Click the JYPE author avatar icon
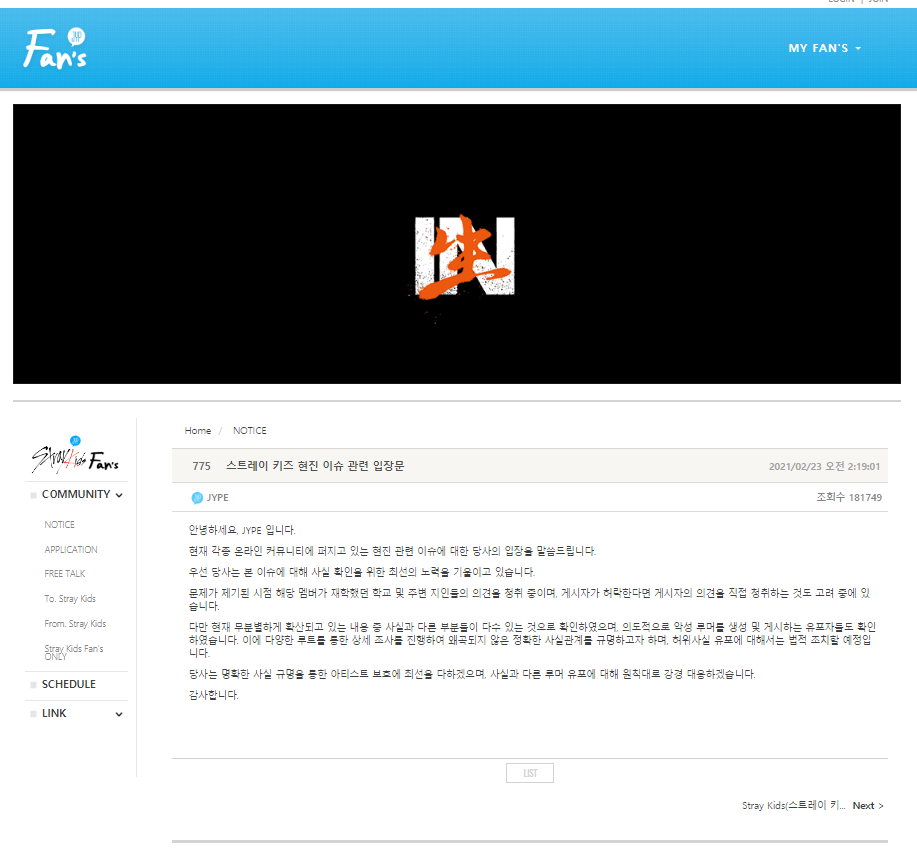Screen dimensions: 917x855 pyautogui.click(x=197, y=498)
